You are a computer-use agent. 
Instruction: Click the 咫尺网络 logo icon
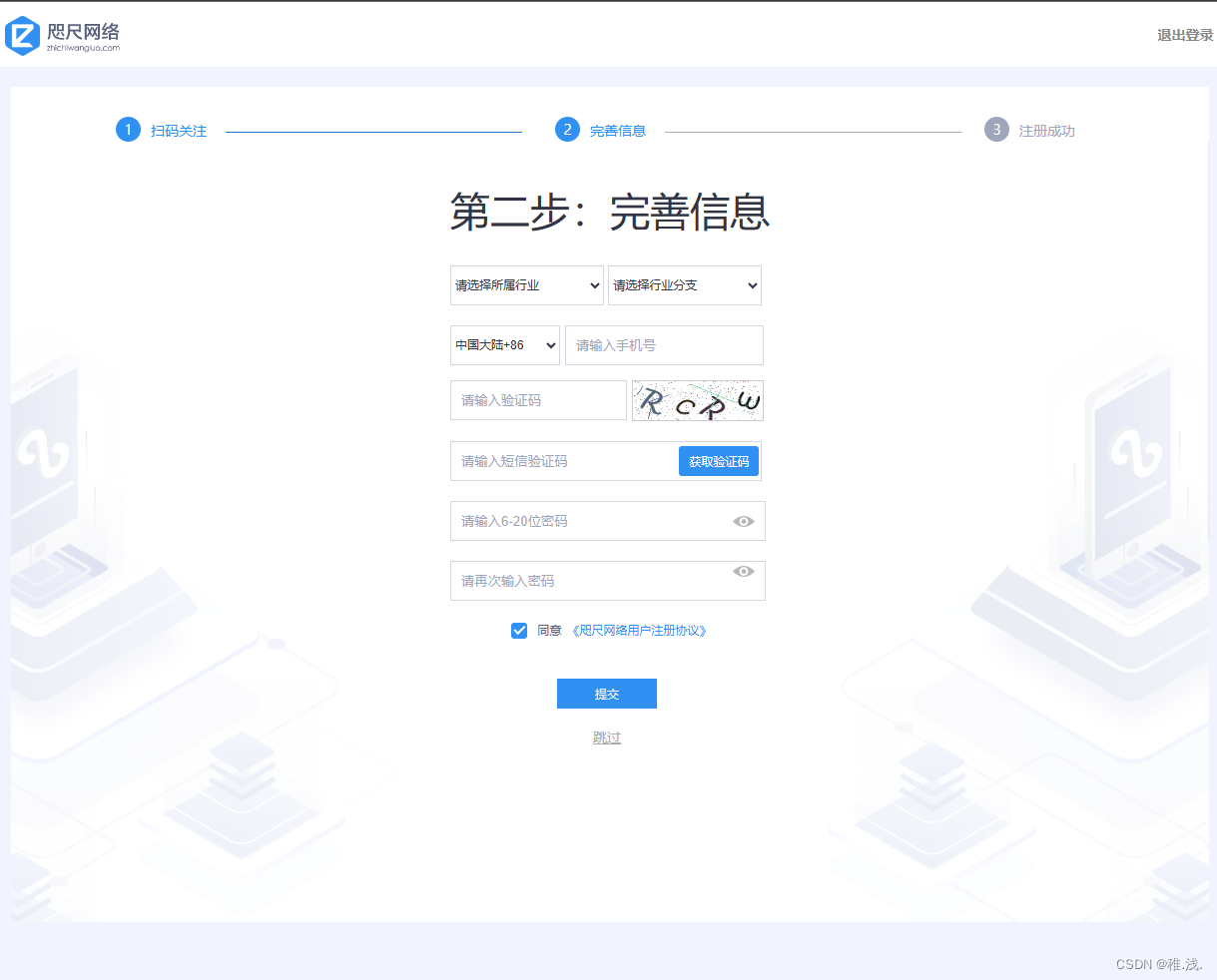(22, 36)
